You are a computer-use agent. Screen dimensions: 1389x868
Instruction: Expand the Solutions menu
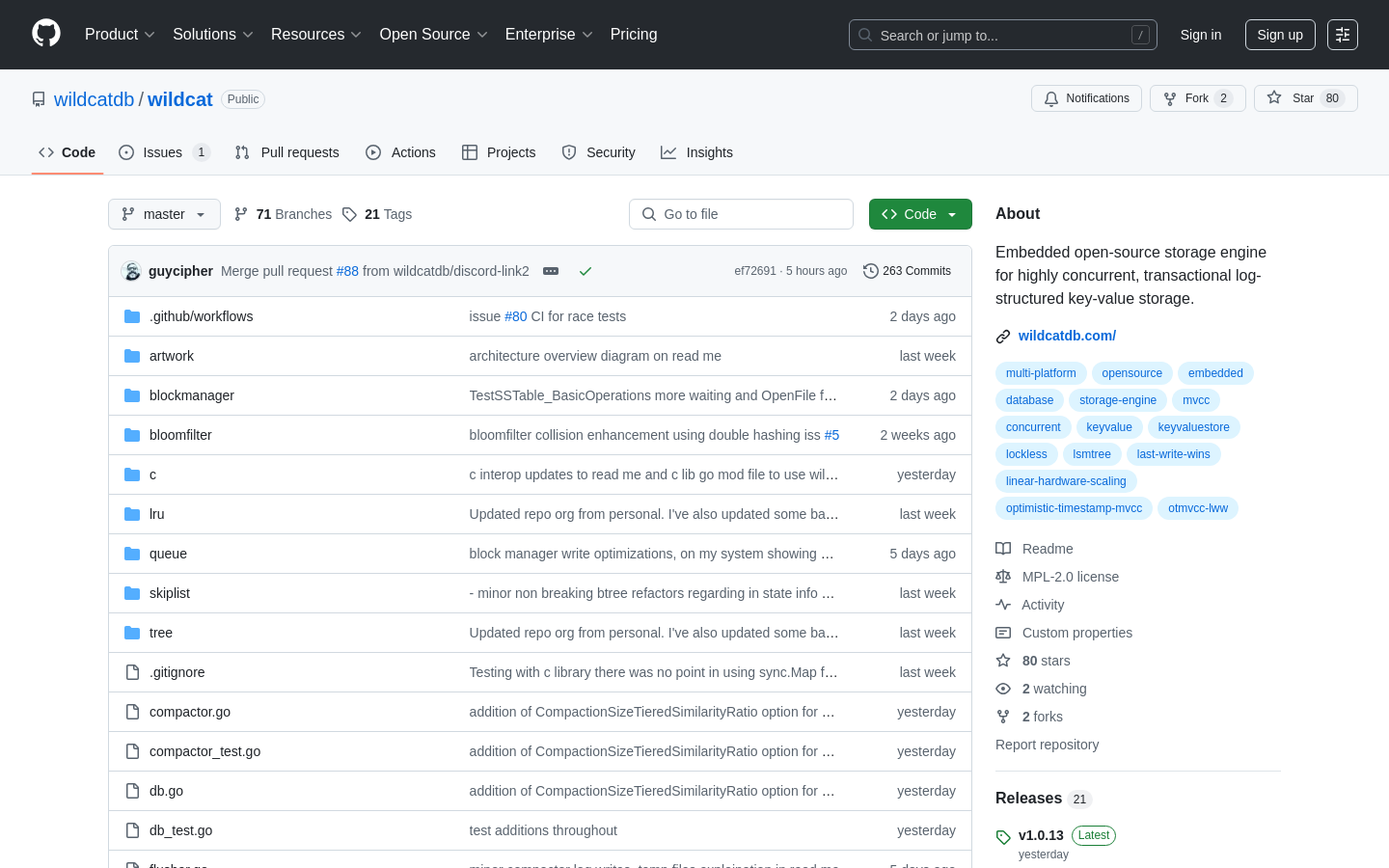[x=213, y=35]
